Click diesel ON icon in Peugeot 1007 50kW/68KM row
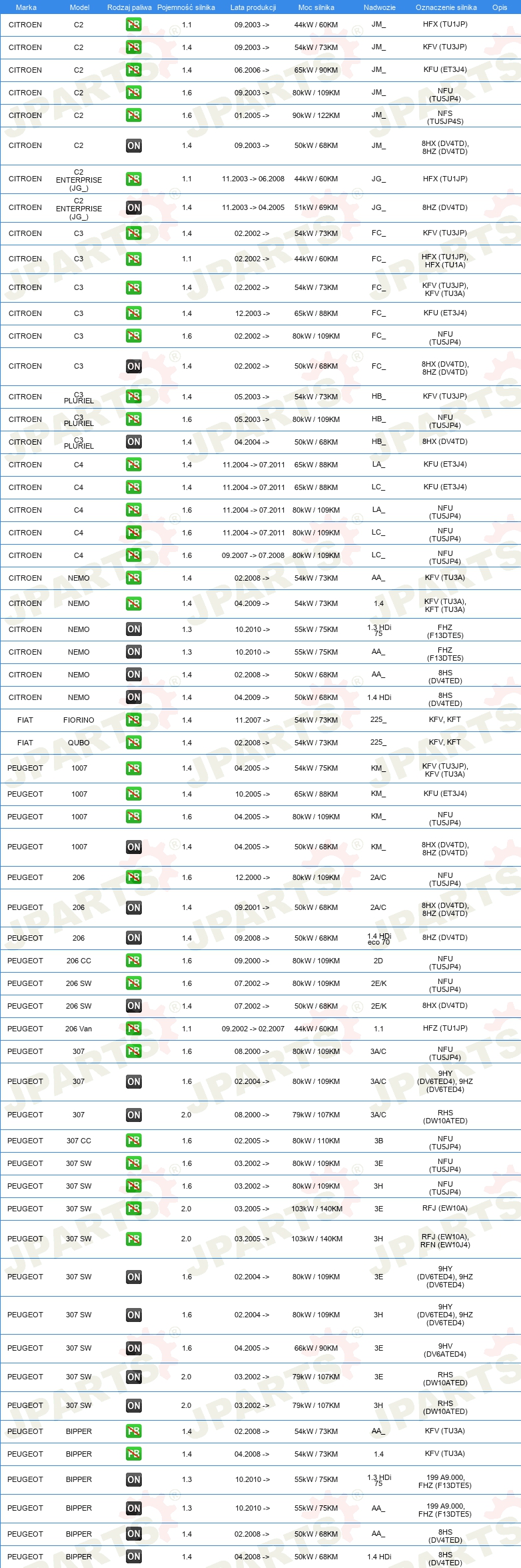Image resolution: width=521 pixels, height=1568 pixels. click(x=134, y=847)
